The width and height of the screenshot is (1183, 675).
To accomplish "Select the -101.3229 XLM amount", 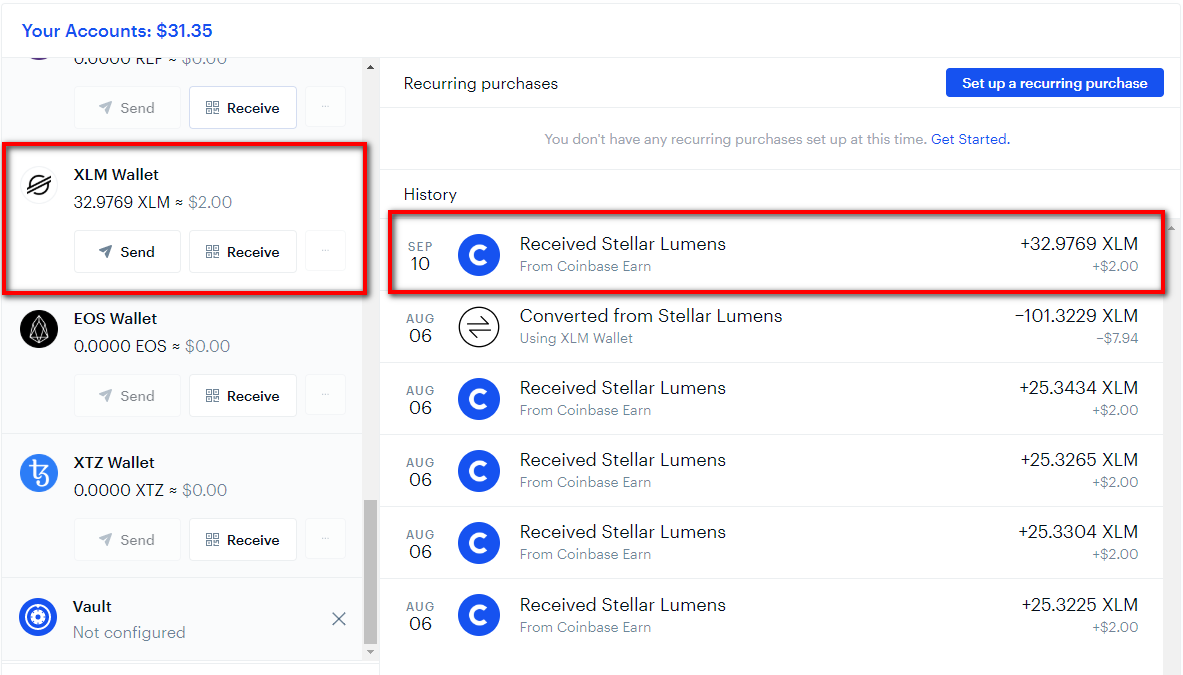I will click(1077, 315).
